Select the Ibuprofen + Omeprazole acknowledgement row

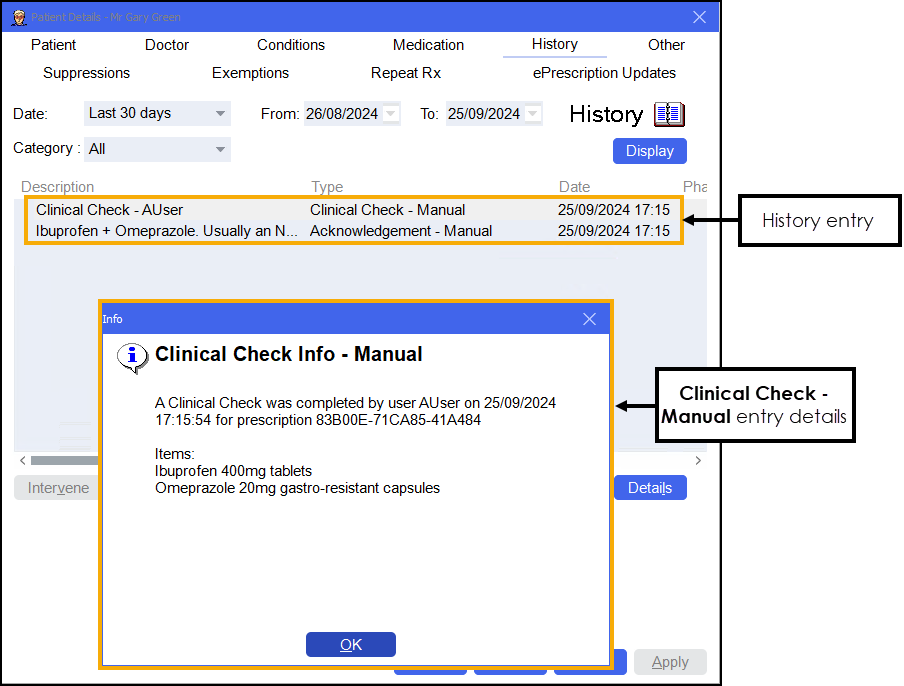click(166, 231)
